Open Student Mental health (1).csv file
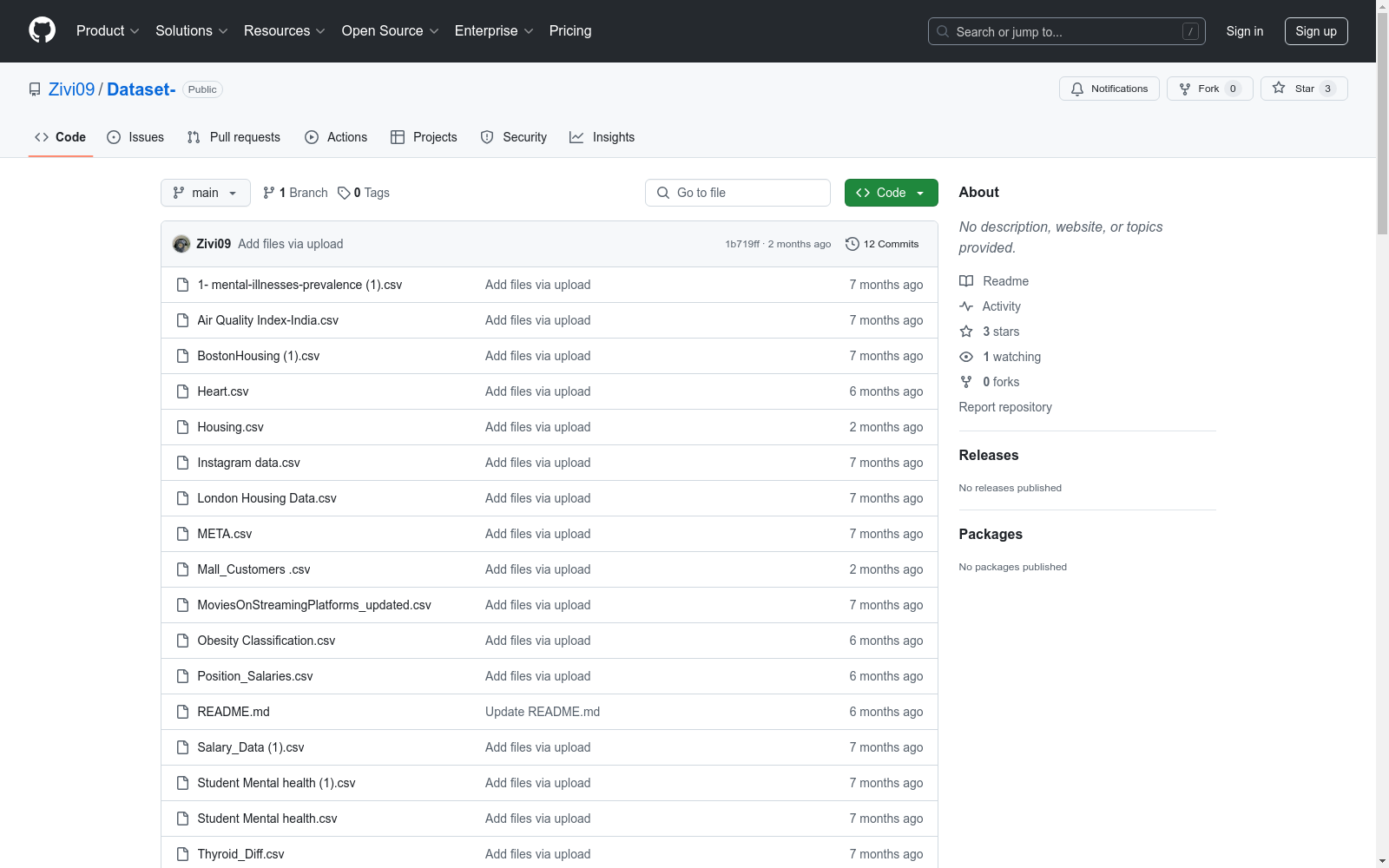Screen dimensions: 1389x868 [276, 783]
